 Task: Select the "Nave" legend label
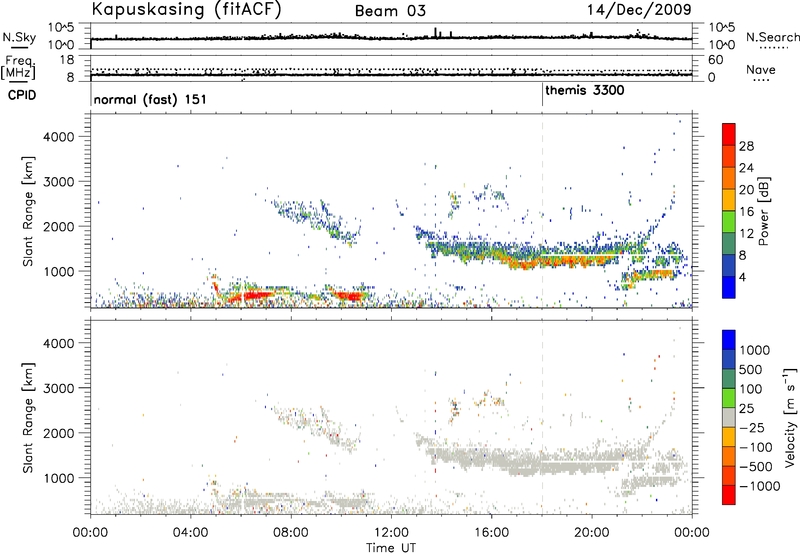(x=761, y=69)
